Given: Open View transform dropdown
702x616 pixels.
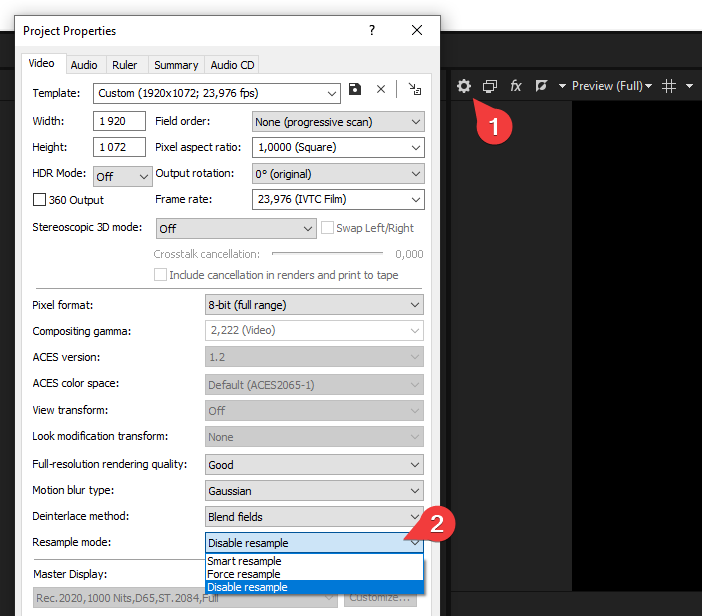Looking at the screenshot, I should 314,411.
